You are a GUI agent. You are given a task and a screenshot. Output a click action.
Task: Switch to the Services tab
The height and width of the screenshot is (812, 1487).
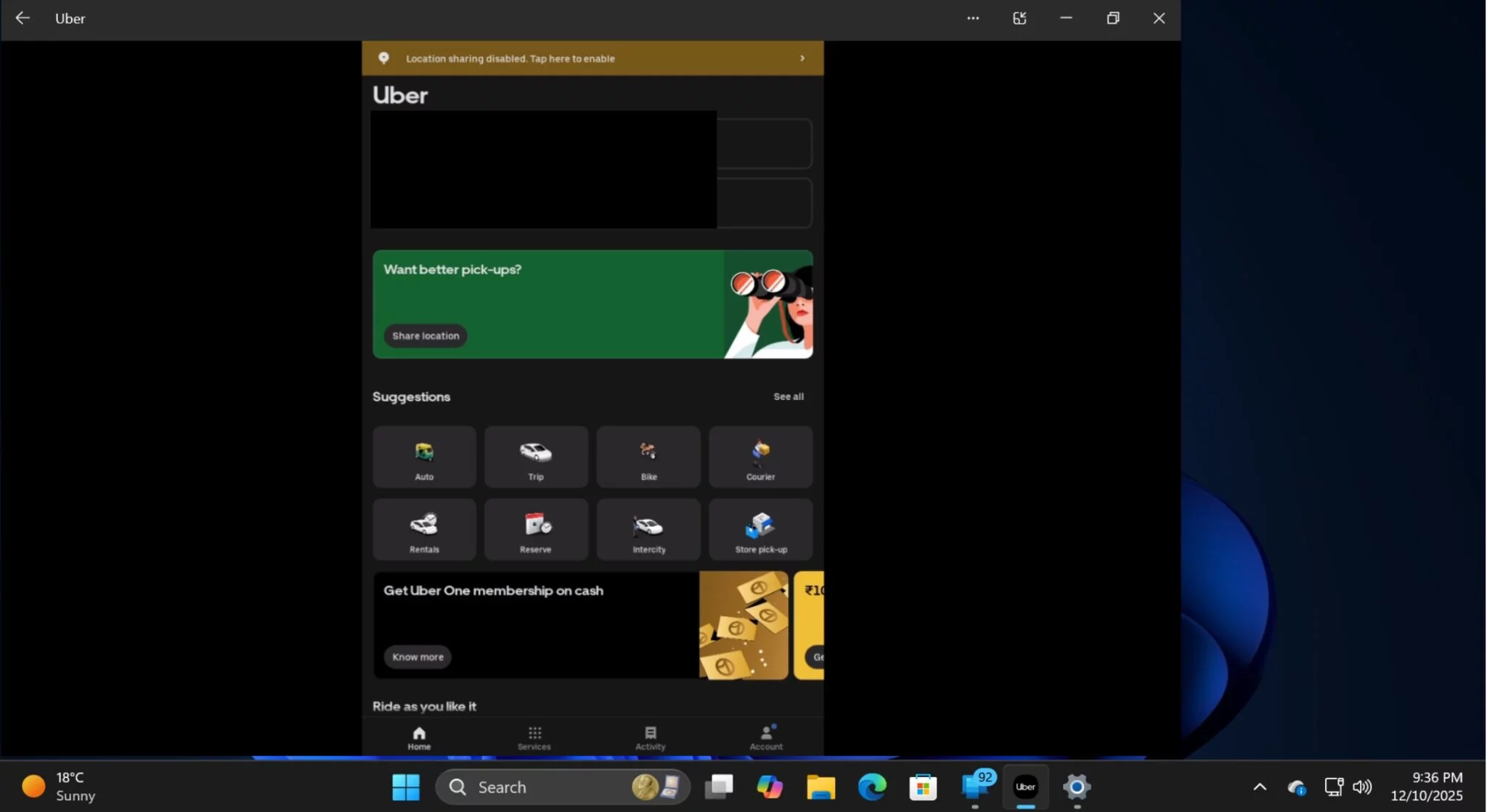534,737
